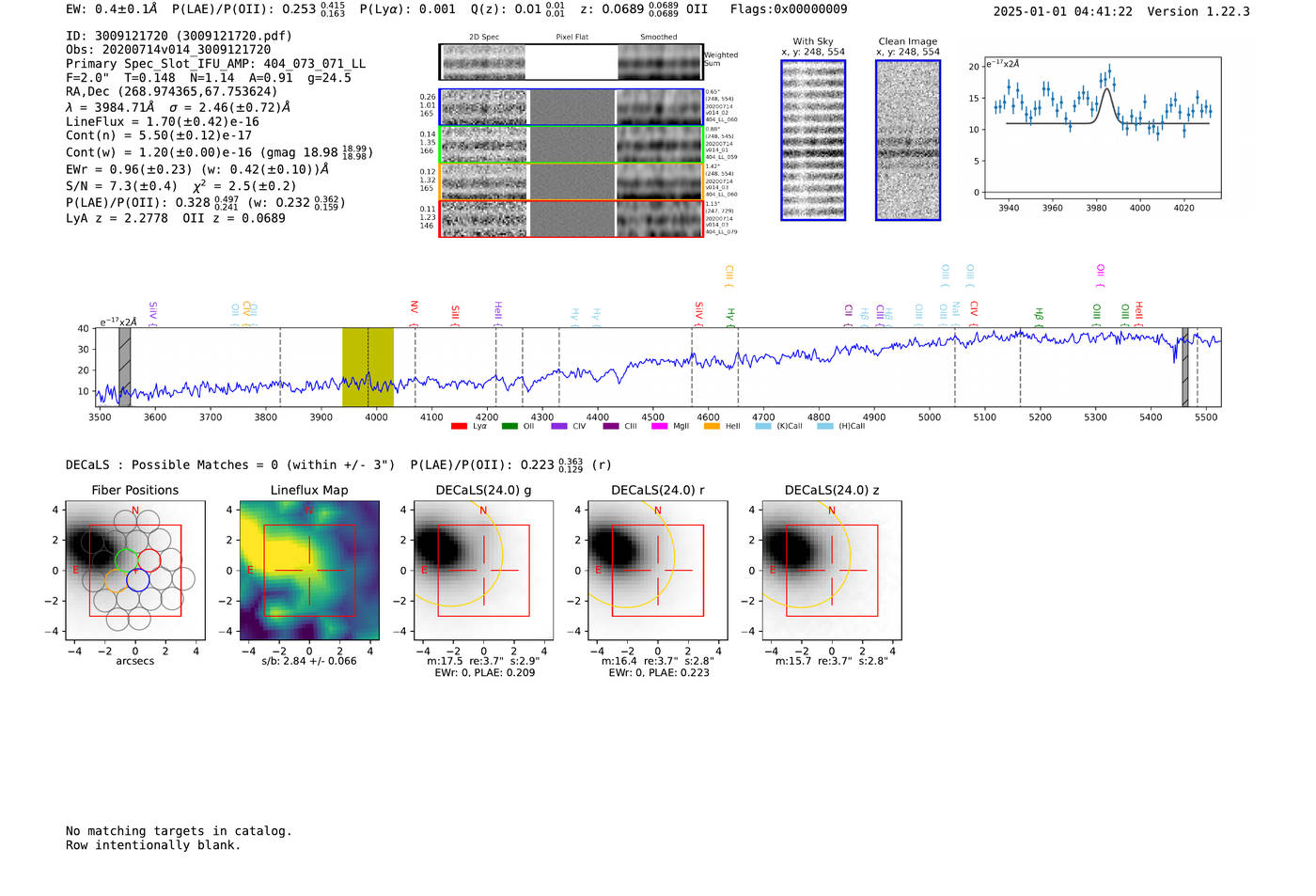Open the DECaLS(24.0) g image
1316x896 pixels.
(483, 570)
